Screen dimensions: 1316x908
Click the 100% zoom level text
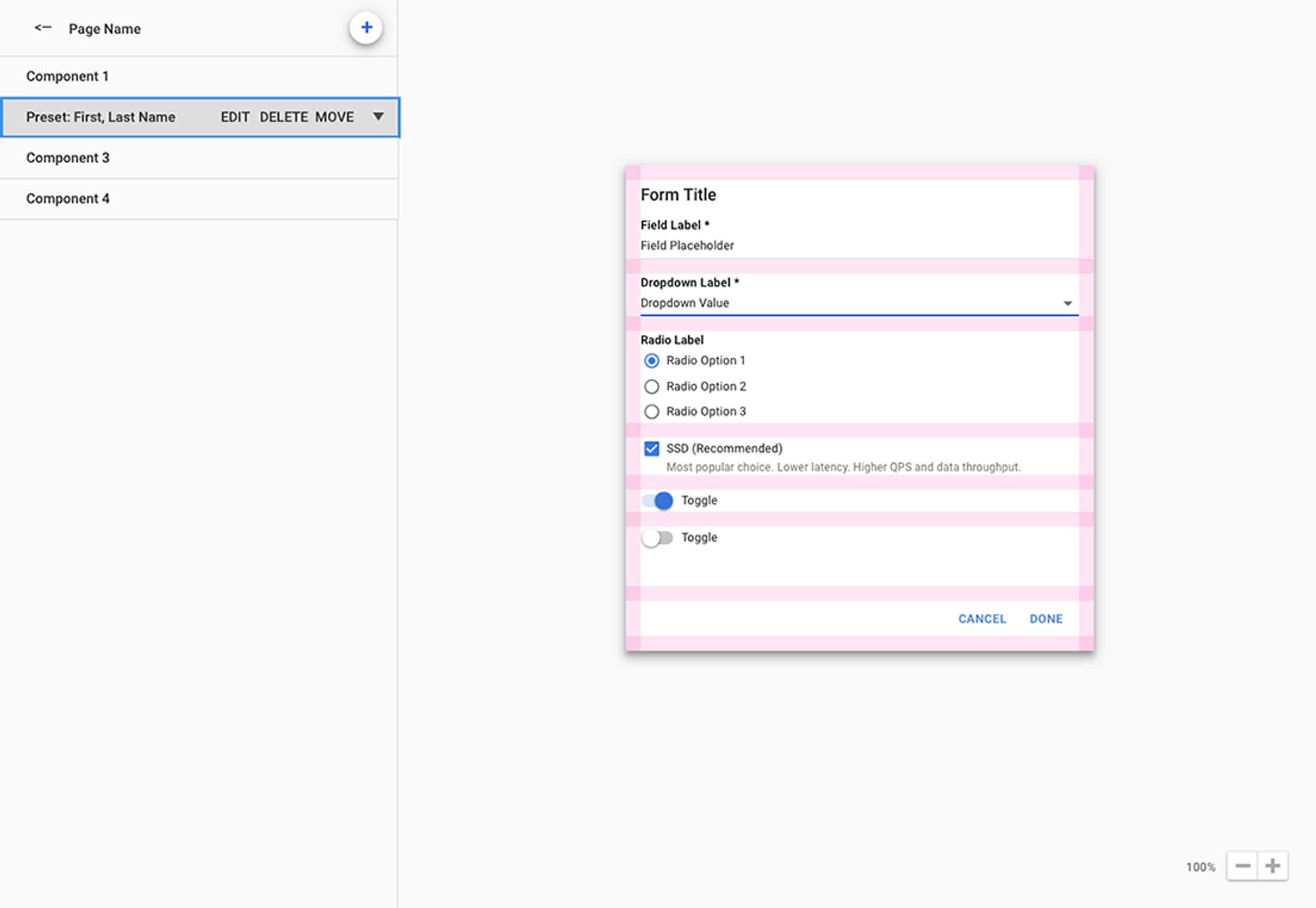click(1201, 867)
